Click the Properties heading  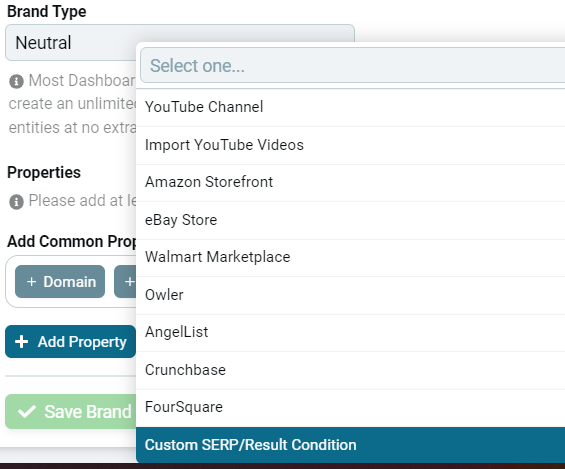click(44, 173)
